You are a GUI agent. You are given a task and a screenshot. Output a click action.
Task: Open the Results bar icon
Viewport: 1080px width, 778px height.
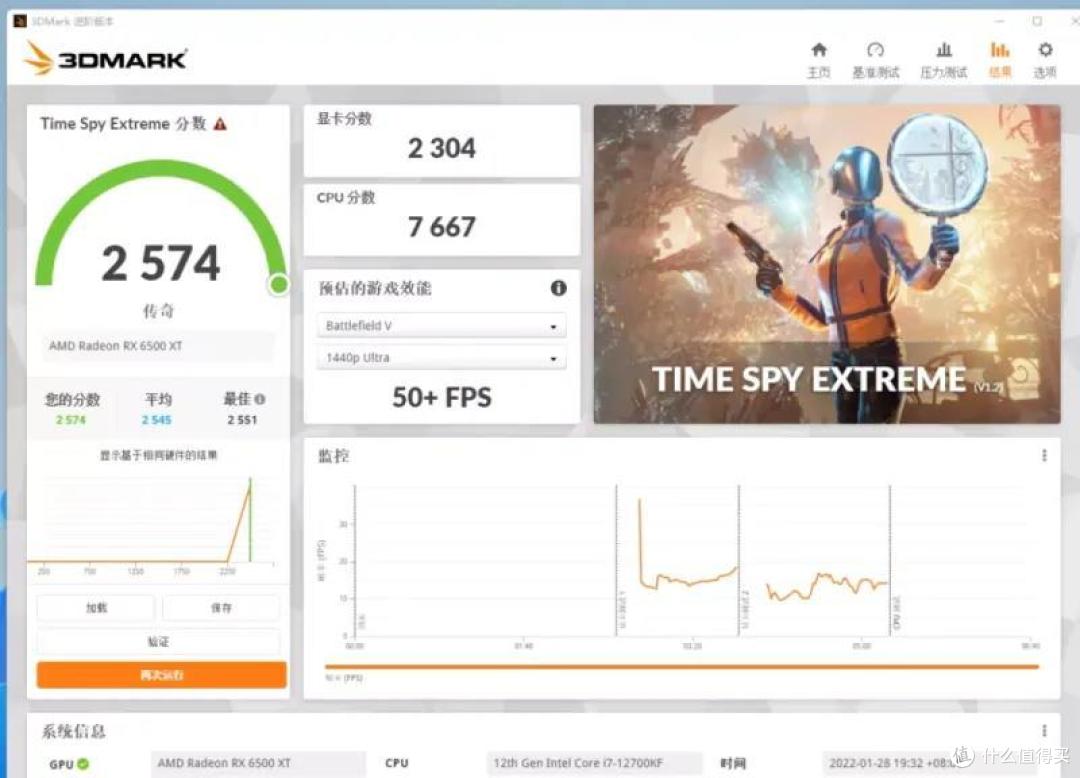point(999,50)
